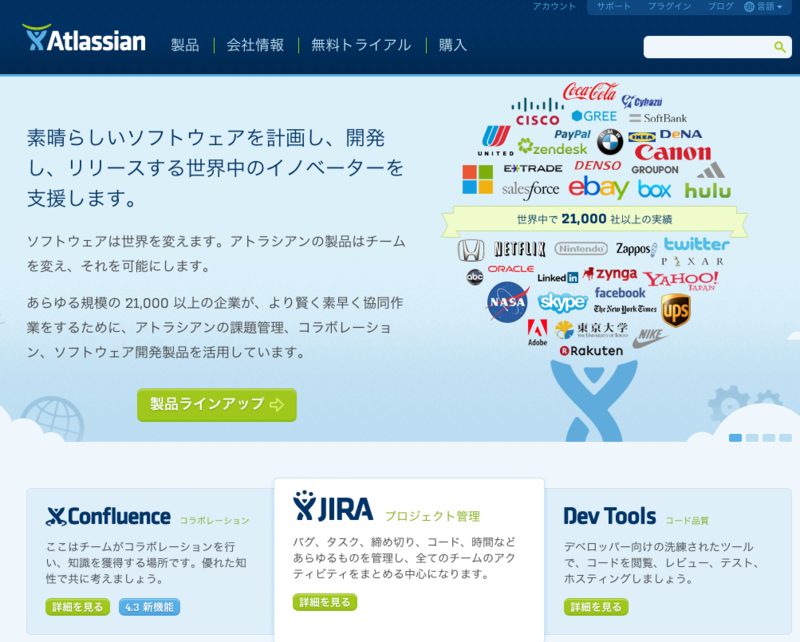Click the Coca-Cola logo
Image resolution: width=800 pixels, height=642 pixels.
tap(590, 92)
